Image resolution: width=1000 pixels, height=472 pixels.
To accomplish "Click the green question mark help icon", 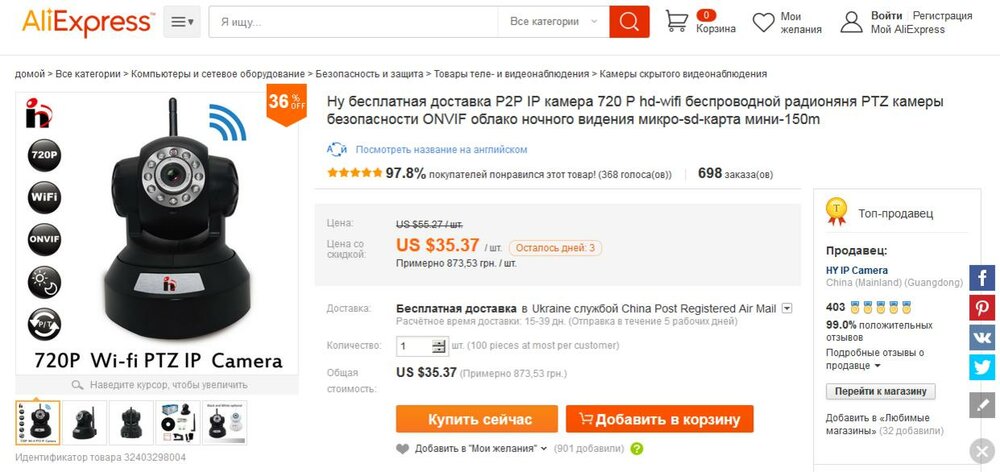I will (637, 449).
